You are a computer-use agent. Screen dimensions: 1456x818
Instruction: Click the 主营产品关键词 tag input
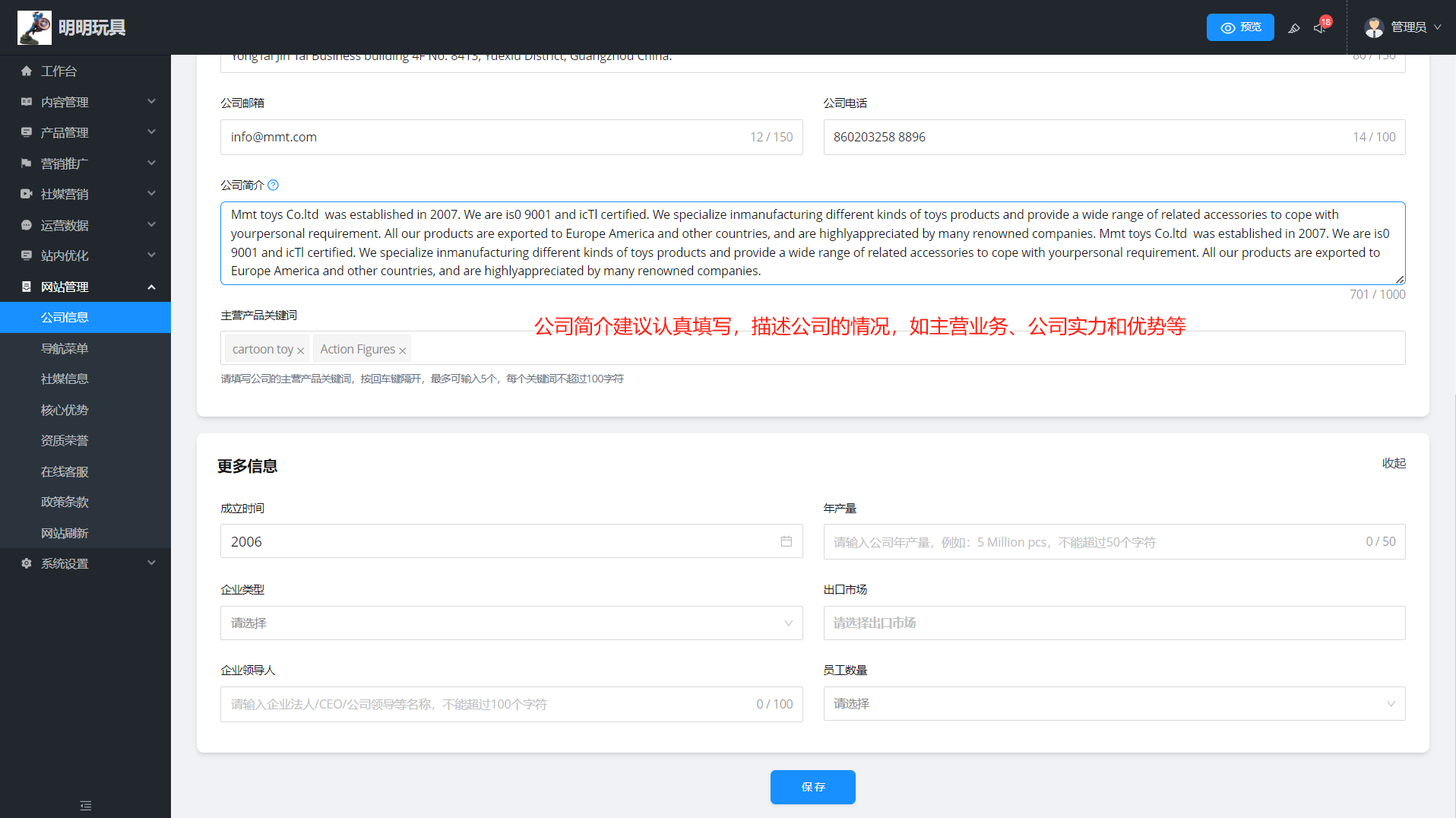click(x=812, y=348)
